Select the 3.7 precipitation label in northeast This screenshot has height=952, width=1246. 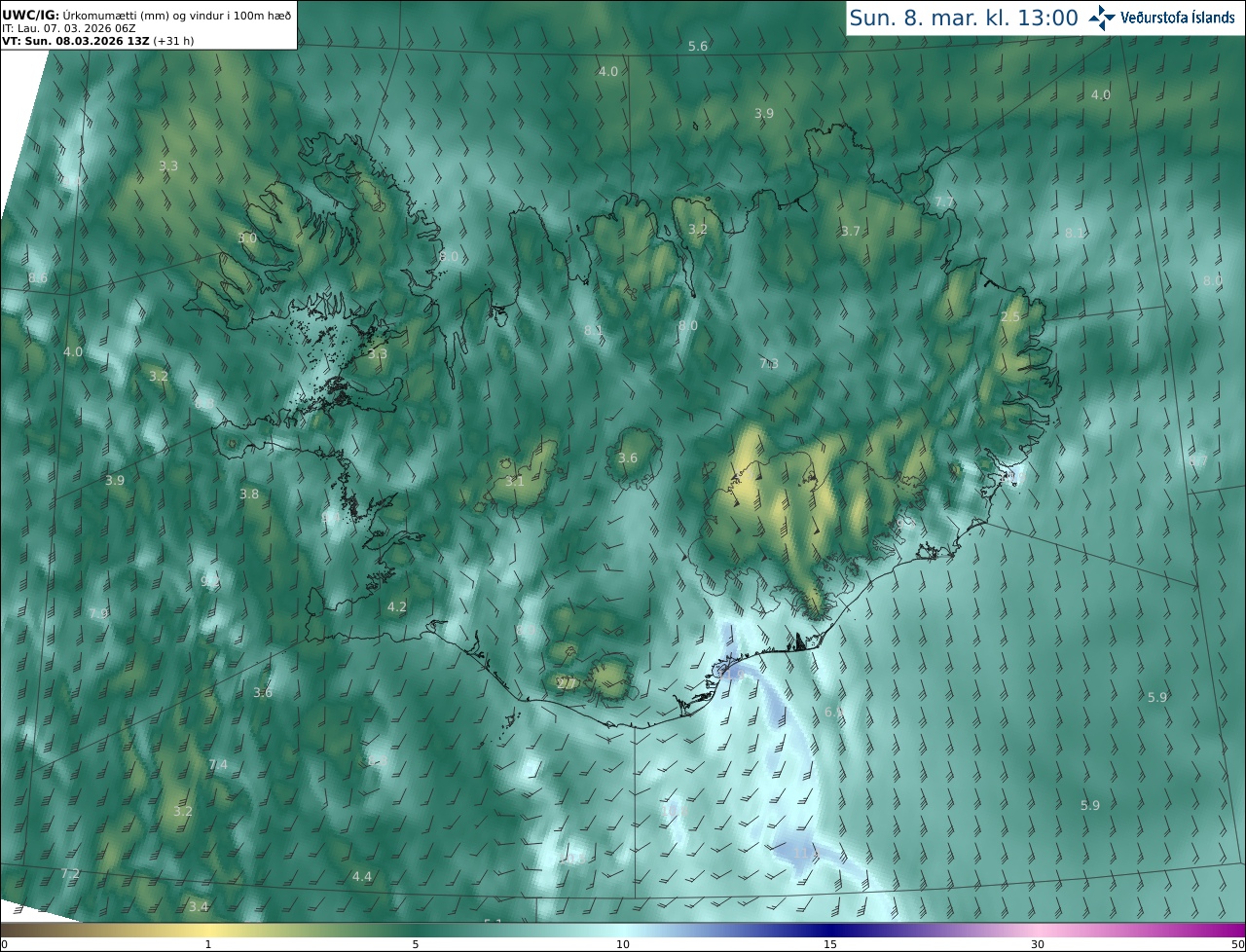tap(851, 231)
